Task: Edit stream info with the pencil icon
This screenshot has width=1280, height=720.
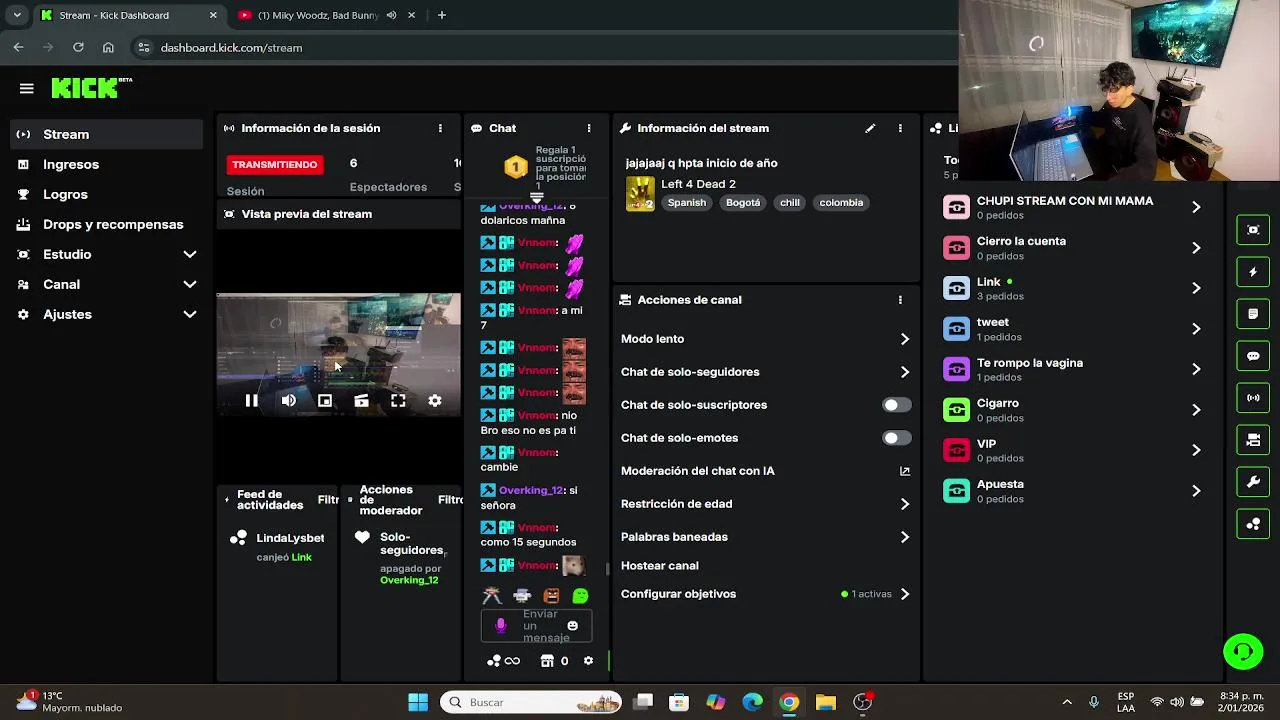Action: point(870,128)
